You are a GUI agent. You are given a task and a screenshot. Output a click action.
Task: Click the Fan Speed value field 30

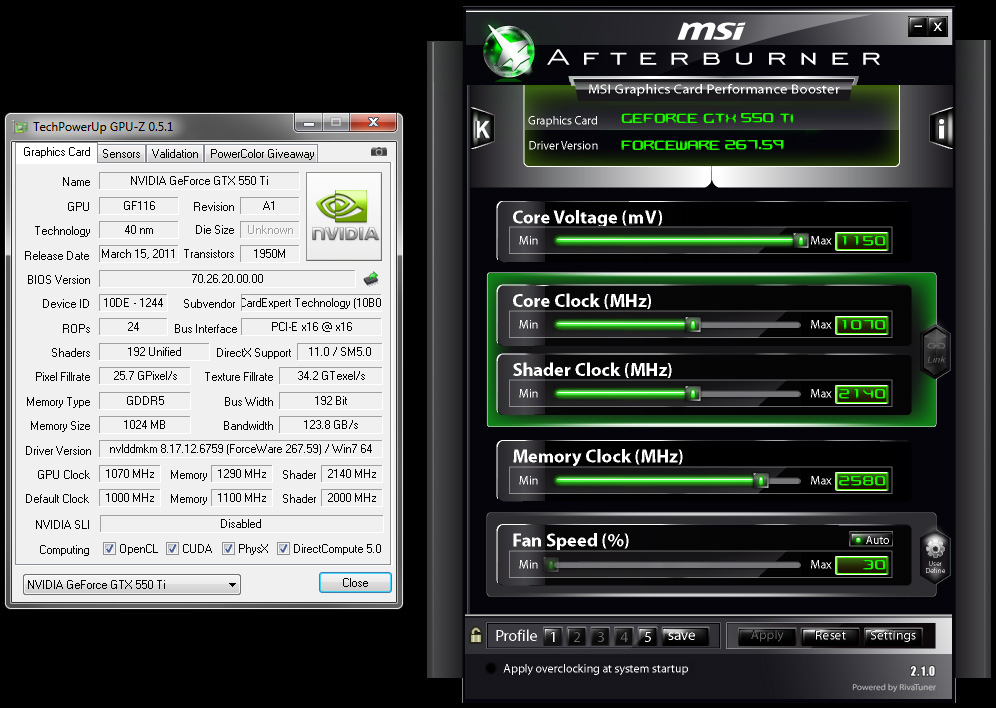(862, 564)
